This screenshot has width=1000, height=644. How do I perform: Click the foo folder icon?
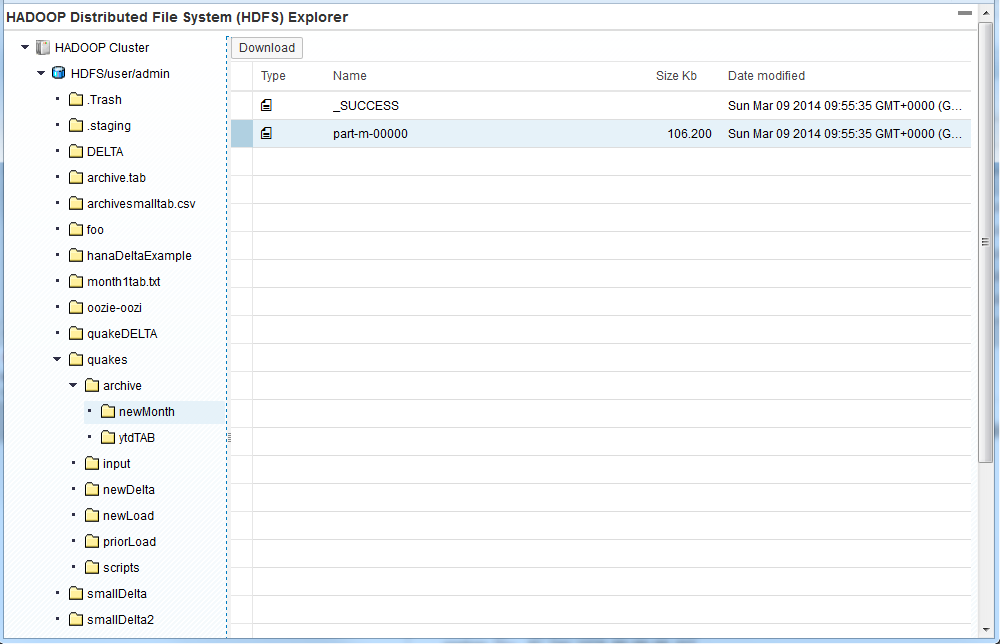(x=76, y=230)
